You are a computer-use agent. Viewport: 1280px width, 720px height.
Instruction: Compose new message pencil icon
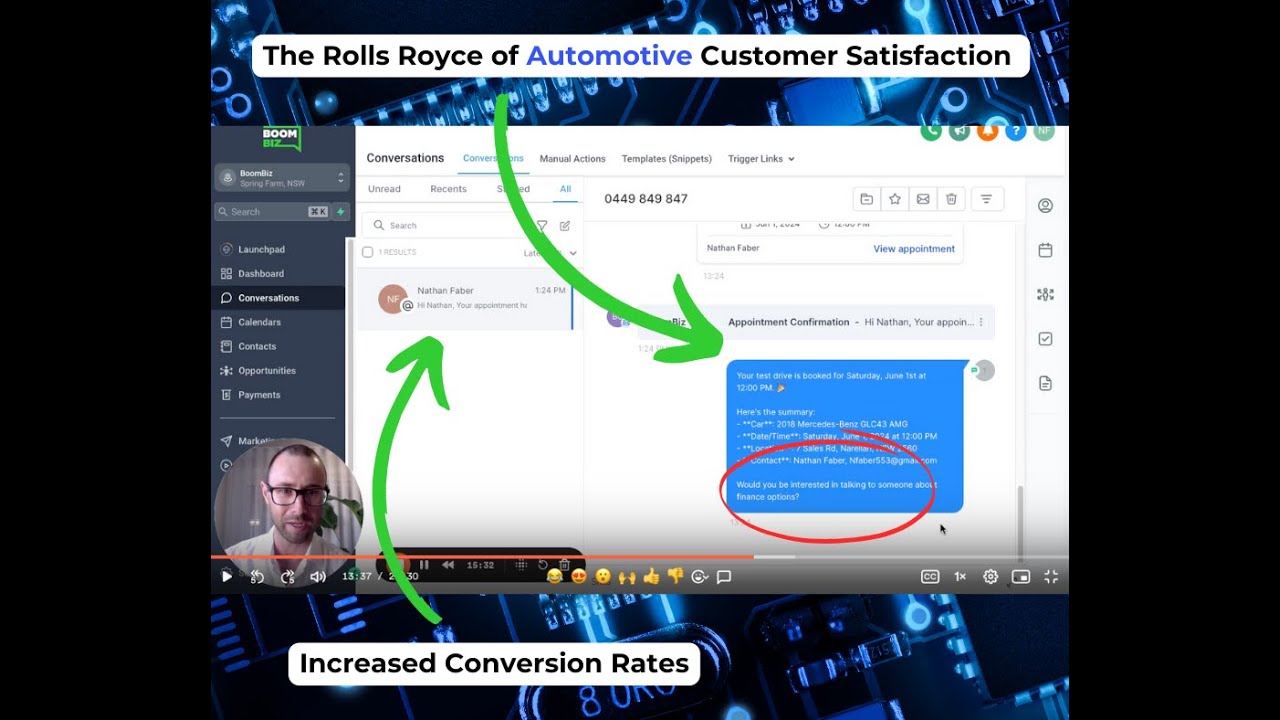[565, 226]
